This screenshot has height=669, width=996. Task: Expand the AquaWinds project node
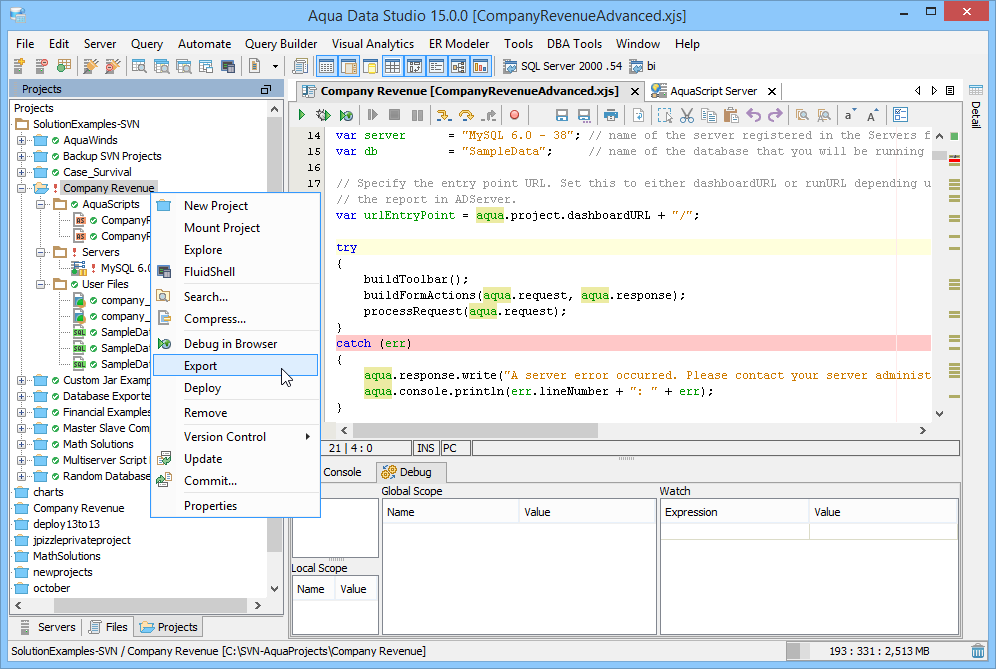pos(21,140)
